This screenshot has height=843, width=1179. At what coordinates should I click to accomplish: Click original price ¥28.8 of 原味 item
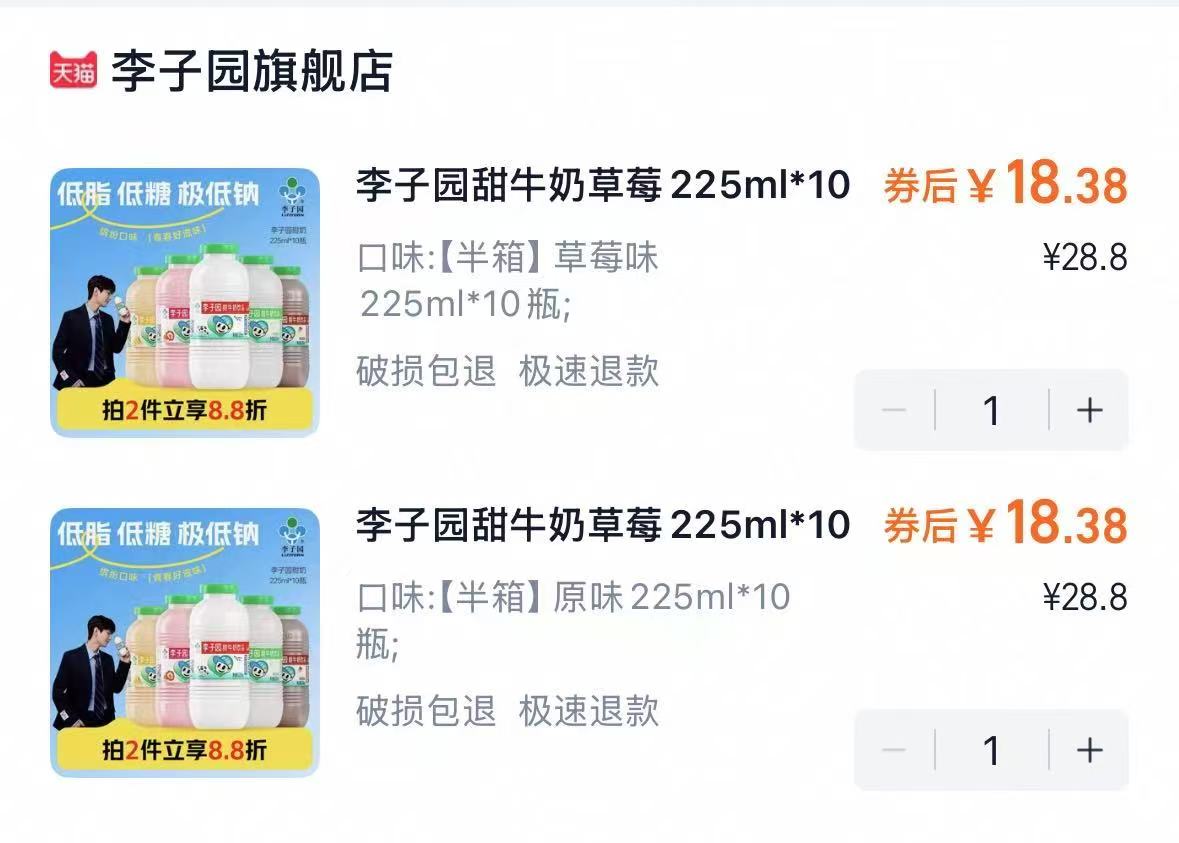tap(1085, 598)
